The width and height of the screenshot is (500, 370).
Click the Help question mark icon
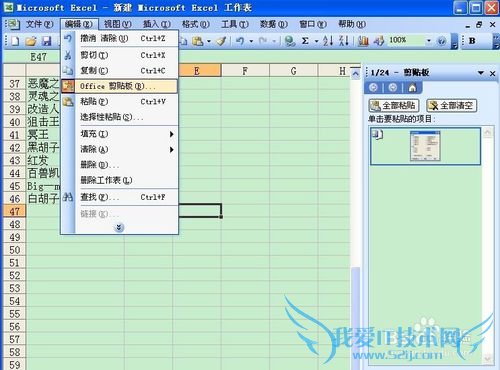pyautogui.click(x=442, y=41)
